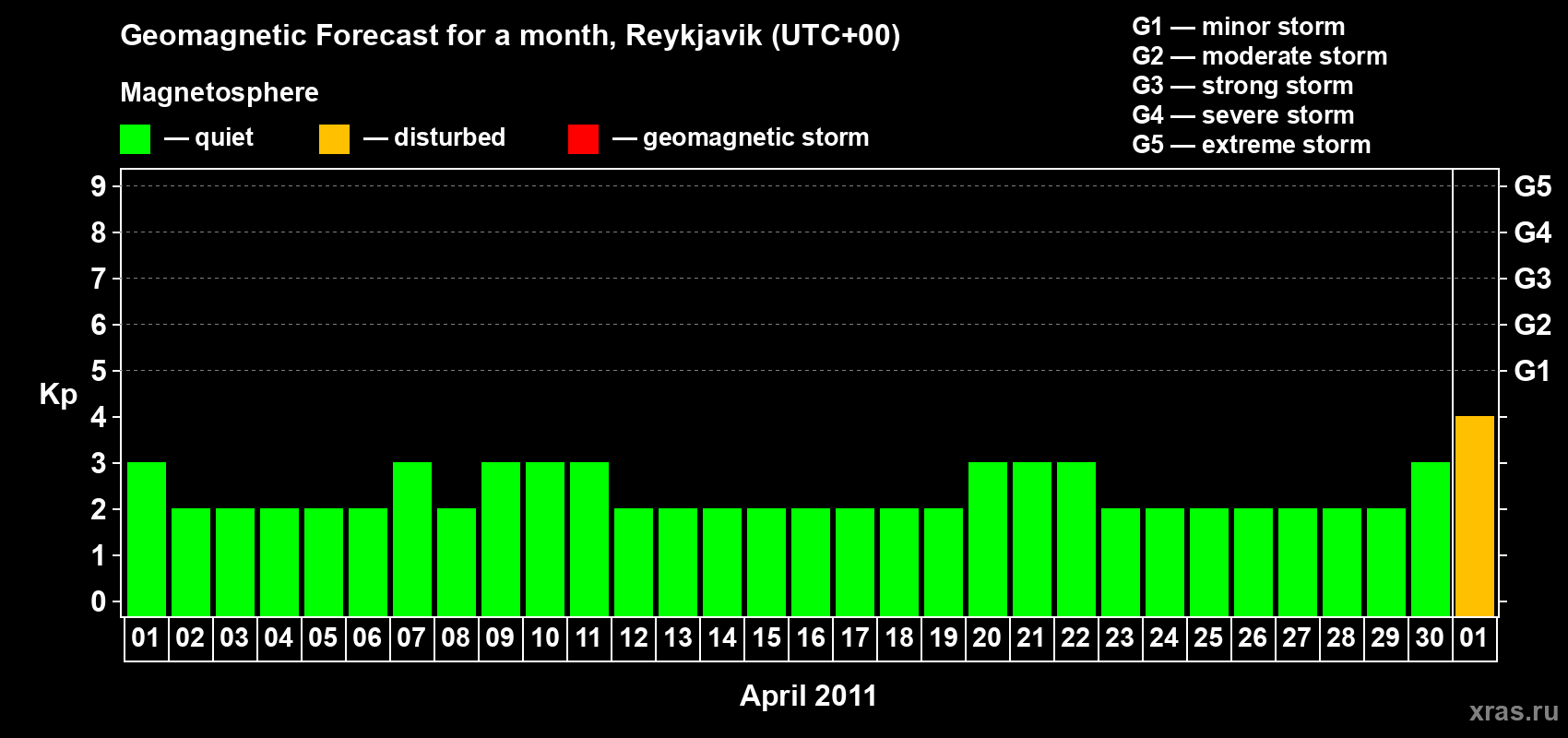This screenshot has width=1568, height=738.
Task: Click the 'geomagnetic storm' legend label
Action: pyautogui.click(x=756, y=137)
